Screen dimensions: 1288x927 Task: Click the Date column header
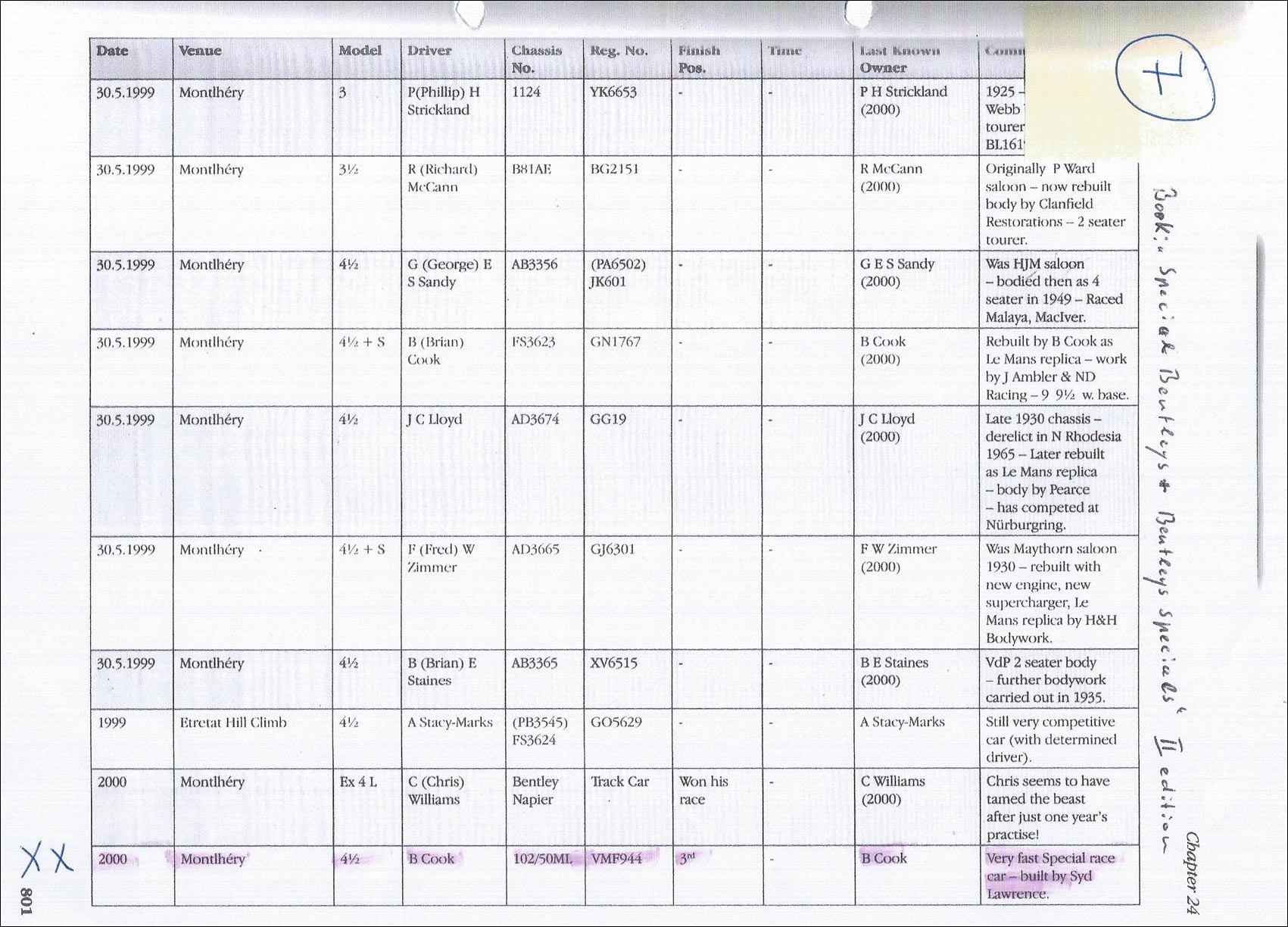click(112, 51)
